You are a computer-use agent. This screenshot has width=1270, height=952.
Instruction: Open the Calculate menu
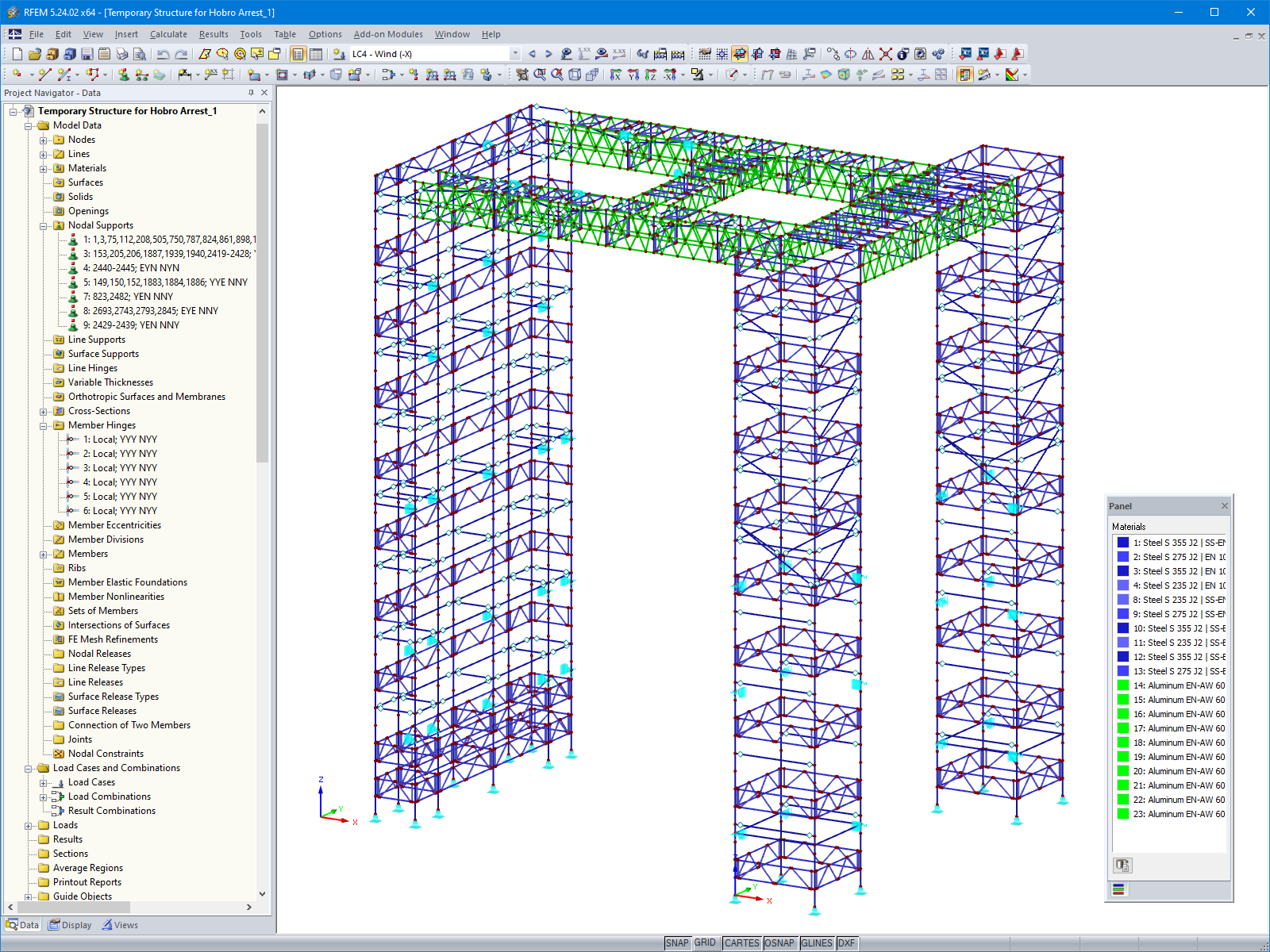(168, 34)
